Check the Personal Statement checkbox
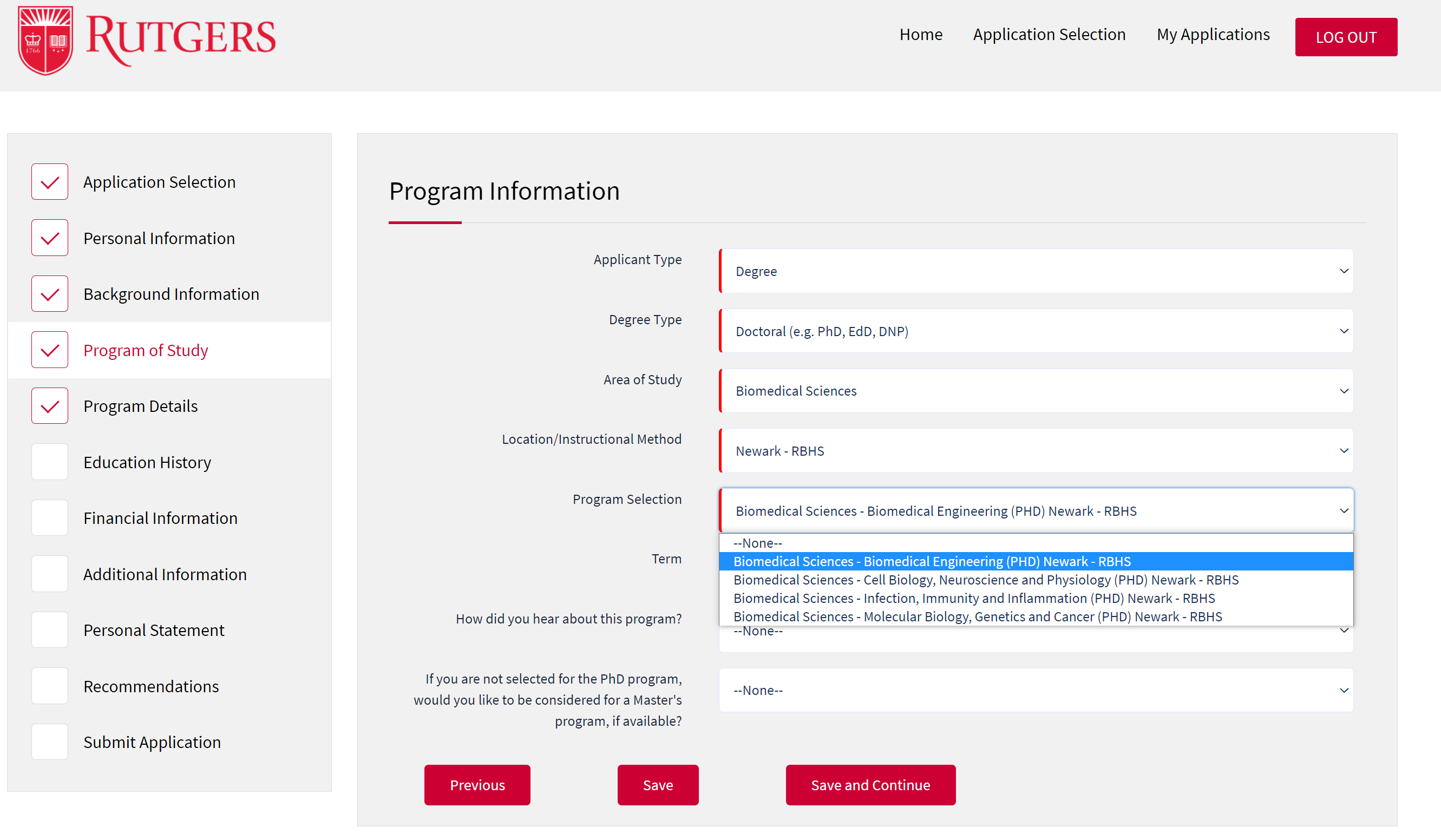This screenshot has height=840, width=1441. pyautogui.click(x=50, y=629)
